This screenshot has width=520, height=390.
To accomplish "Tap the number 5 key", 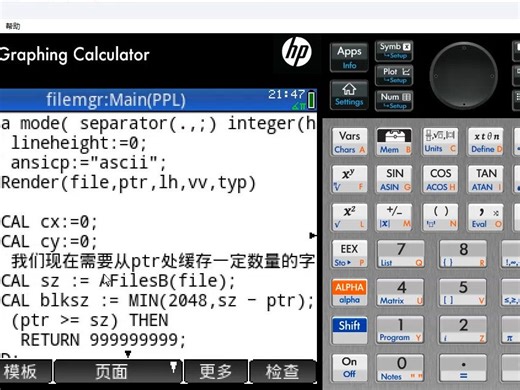I will (463, 293).
